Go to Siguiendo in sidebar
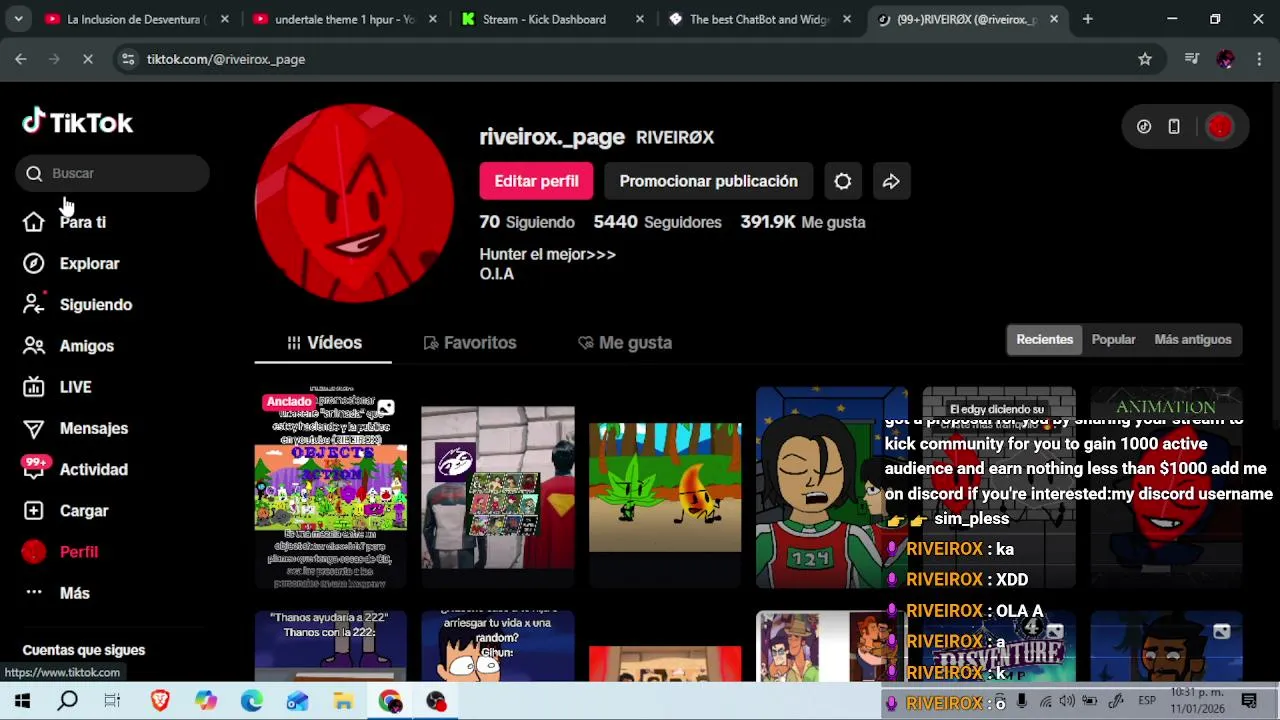The height and width of the screenshot is (720, 1280). [78, 304]
